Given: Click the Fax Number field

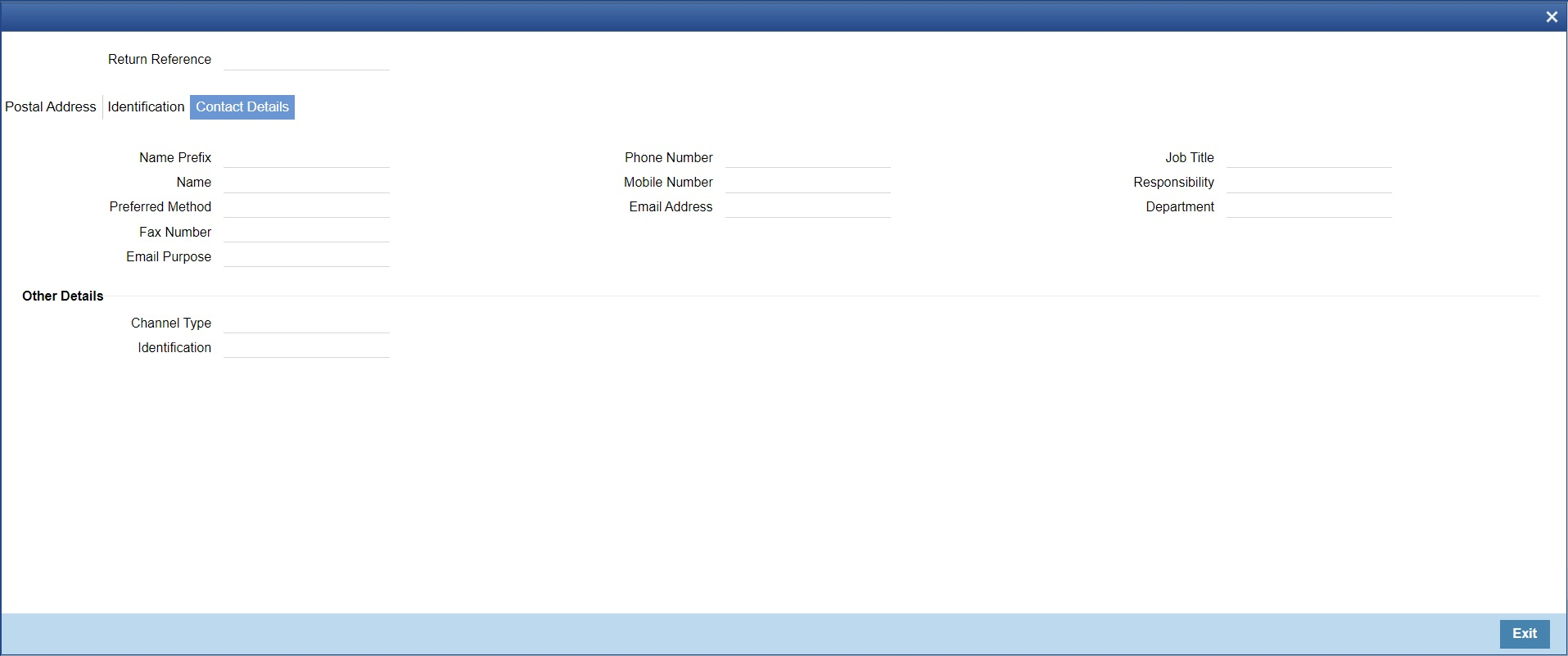Looking at the screenshot, I should (306, 232).
